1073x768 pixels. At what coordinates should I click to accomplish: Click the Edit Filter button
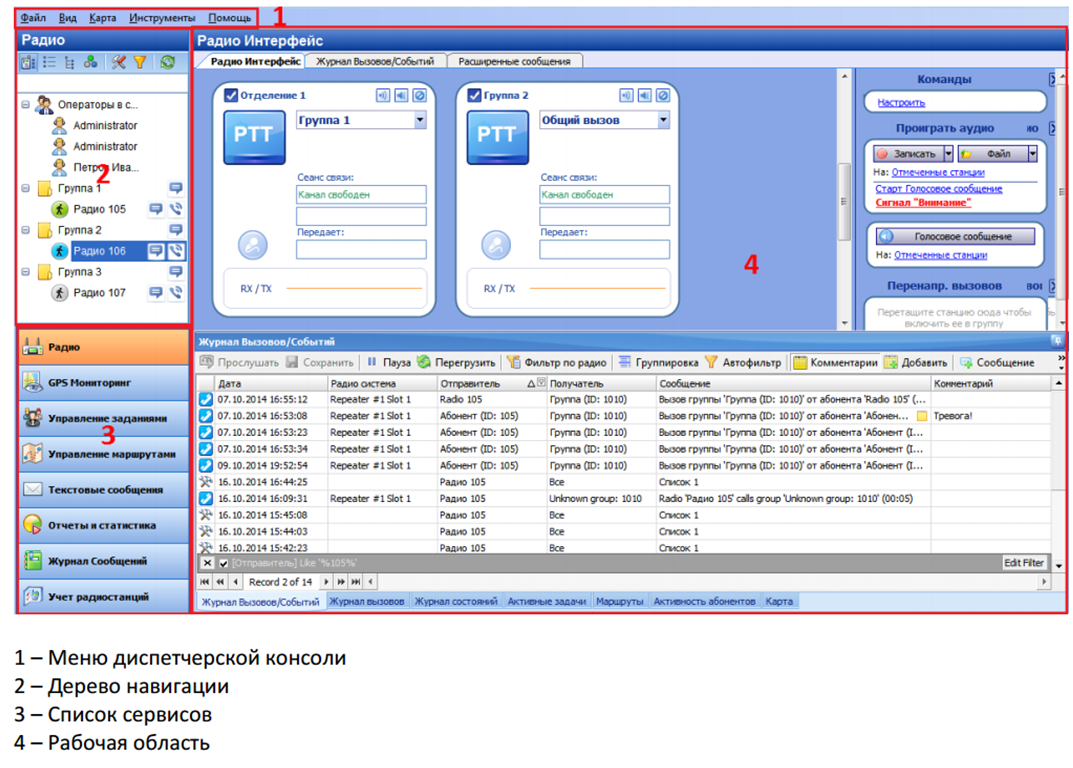(x=1024, y=564)
